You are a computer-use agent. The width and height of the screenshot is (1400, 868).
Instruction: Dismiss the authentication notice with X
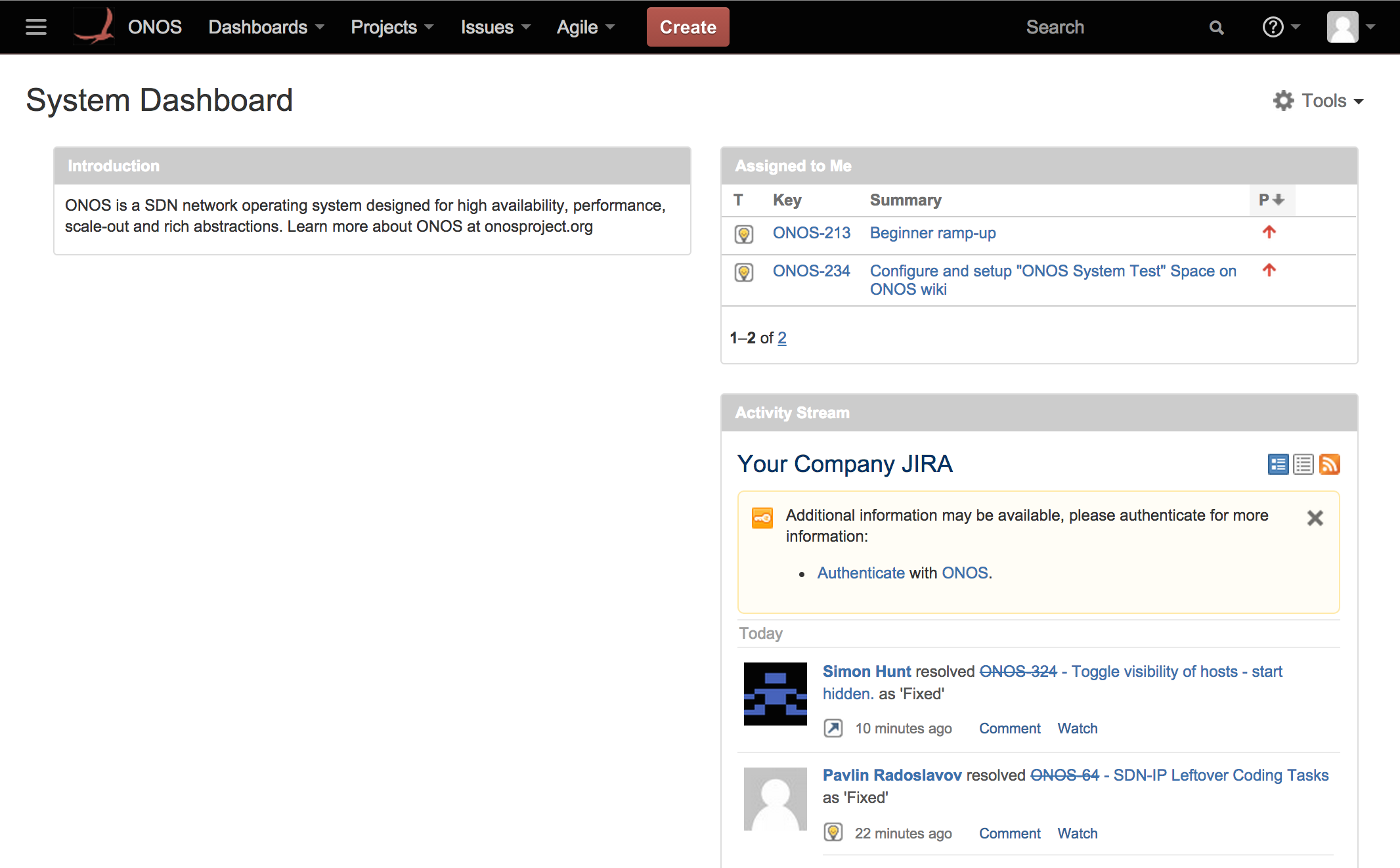point(1315,518)
